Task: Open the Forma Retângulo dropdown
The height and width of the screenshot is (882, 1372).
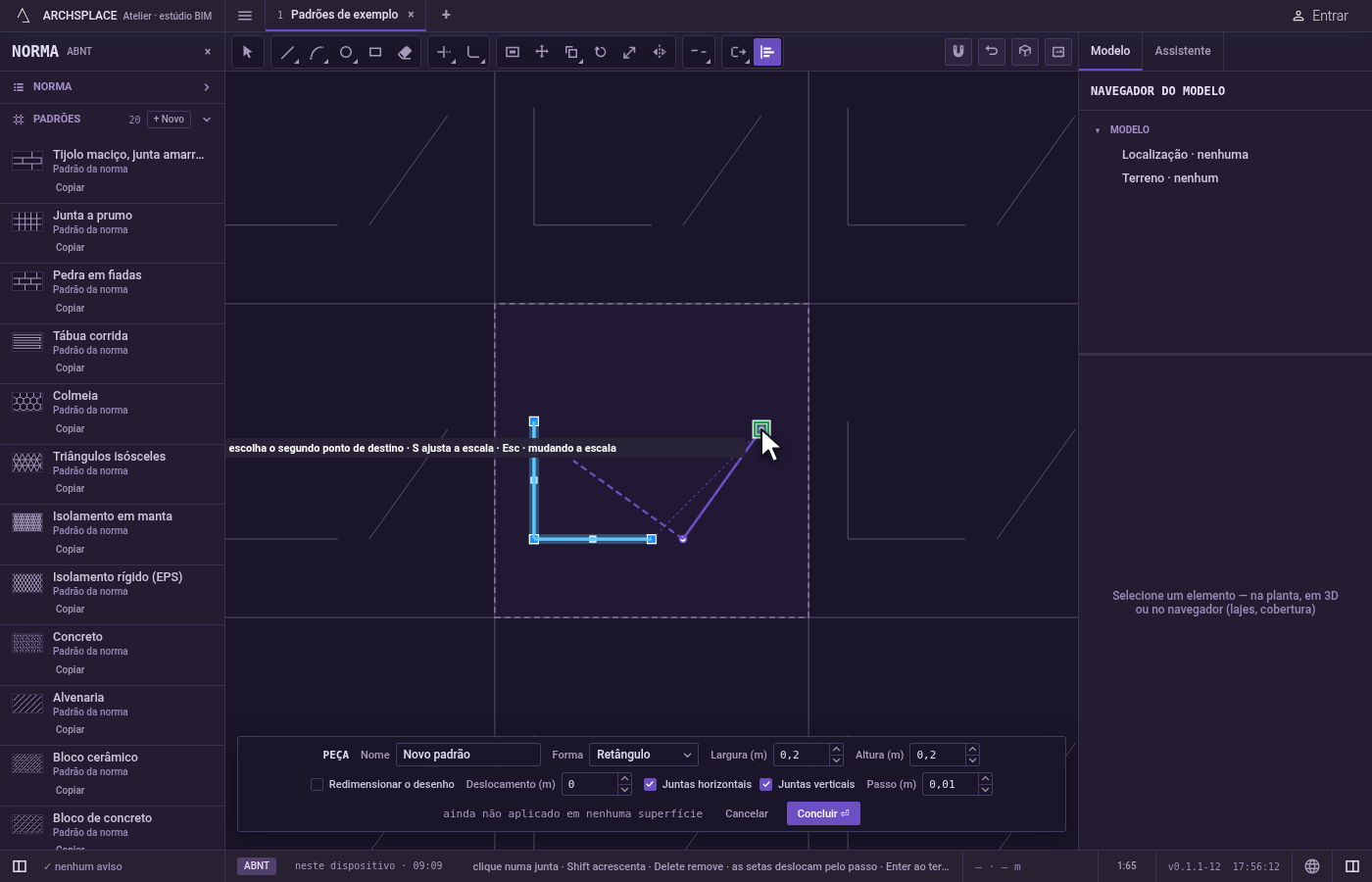Action: tap(644, 755)
